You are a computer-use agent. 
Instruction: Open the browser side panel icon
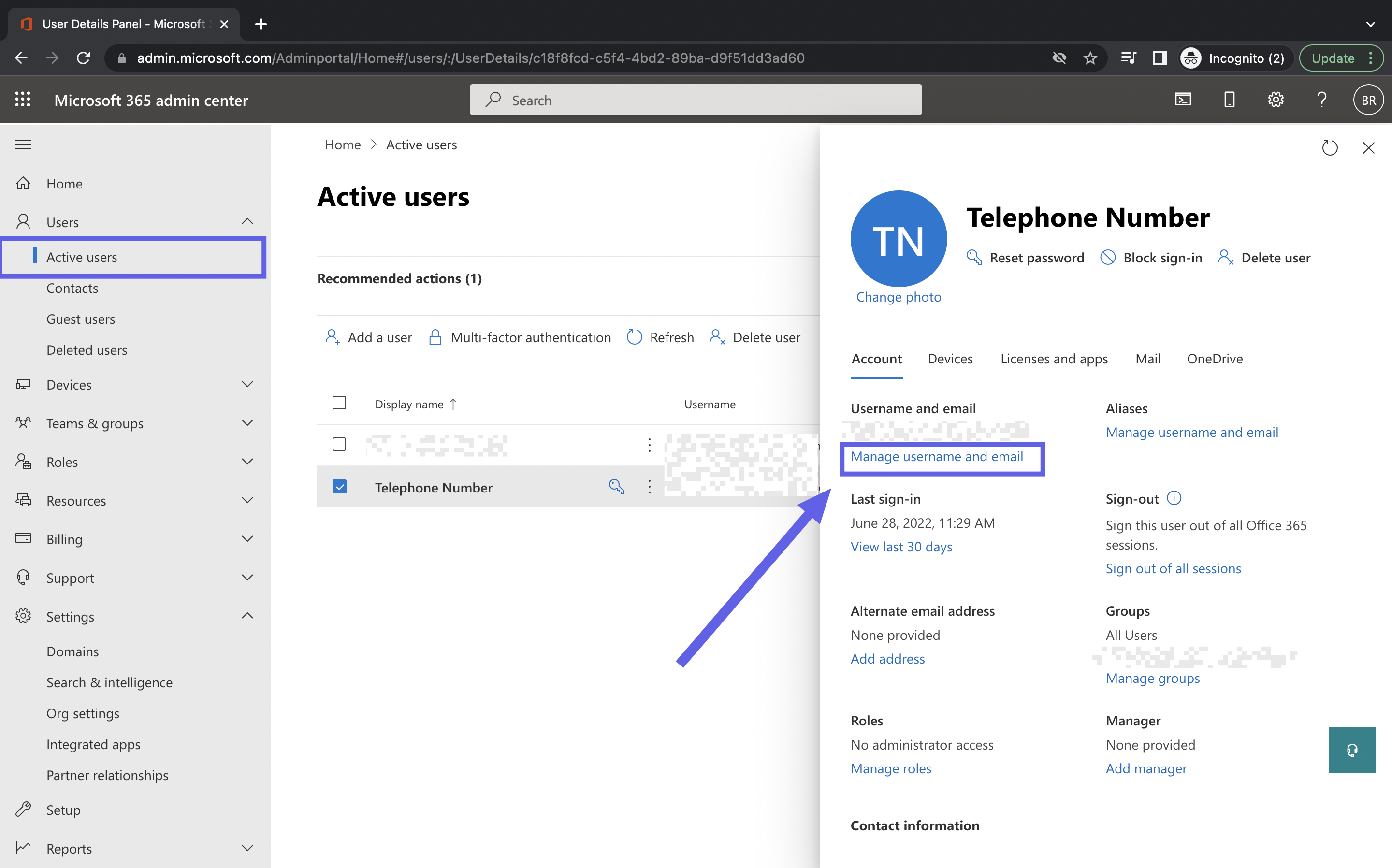point(1160,58)
